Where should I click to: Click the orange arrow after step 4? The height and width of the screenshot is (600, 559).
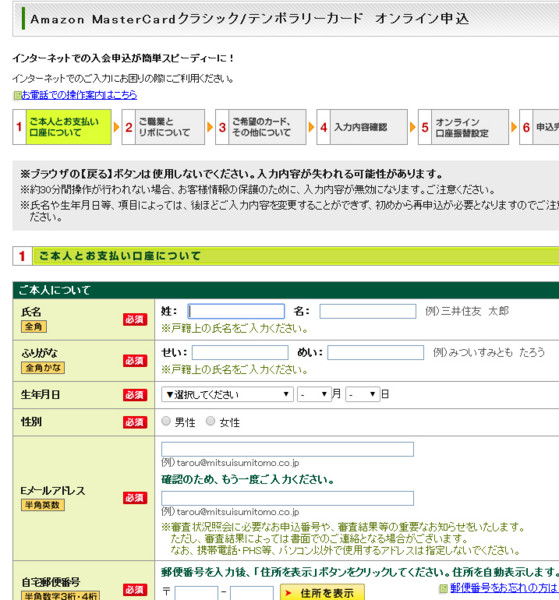413,127
